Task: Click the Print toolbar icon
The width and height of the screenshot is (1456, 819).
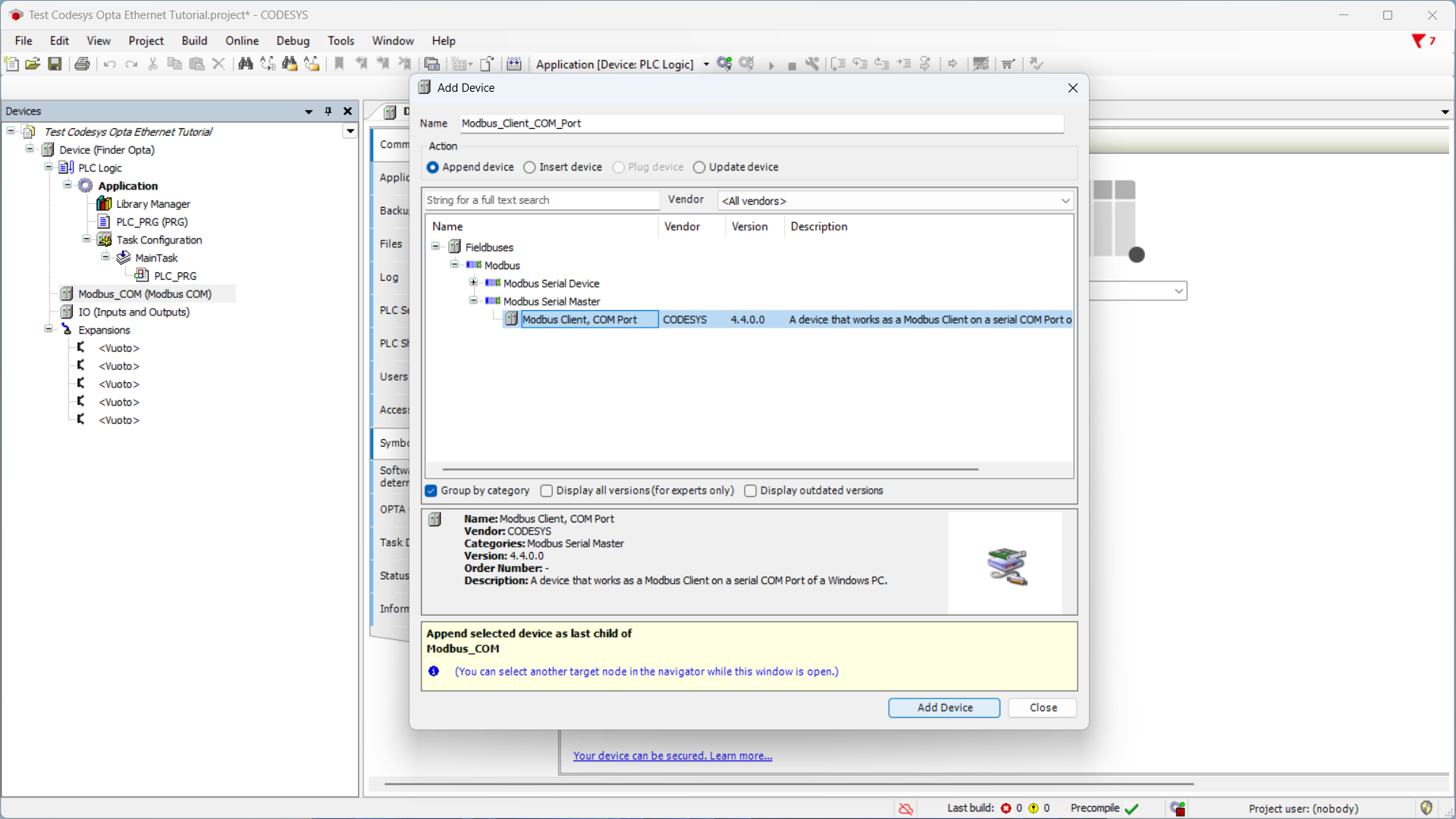Action: point(82,64)
